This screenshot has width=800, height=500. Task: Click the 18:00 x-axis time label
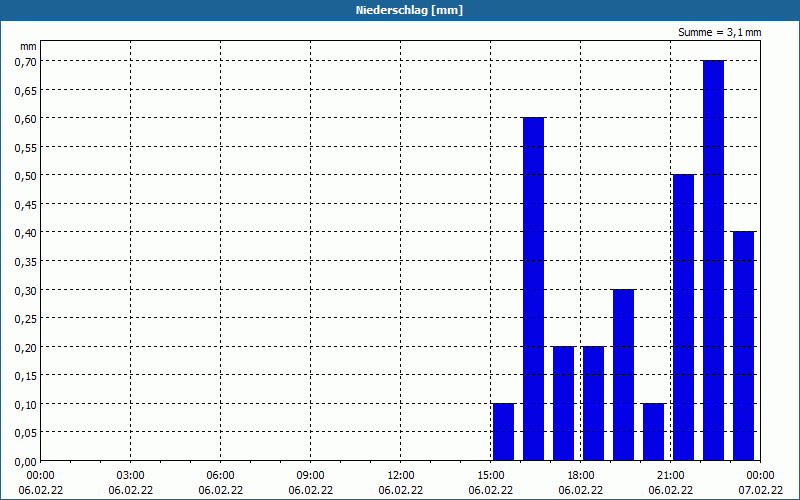pyautogui.click(x=581, y=476)
